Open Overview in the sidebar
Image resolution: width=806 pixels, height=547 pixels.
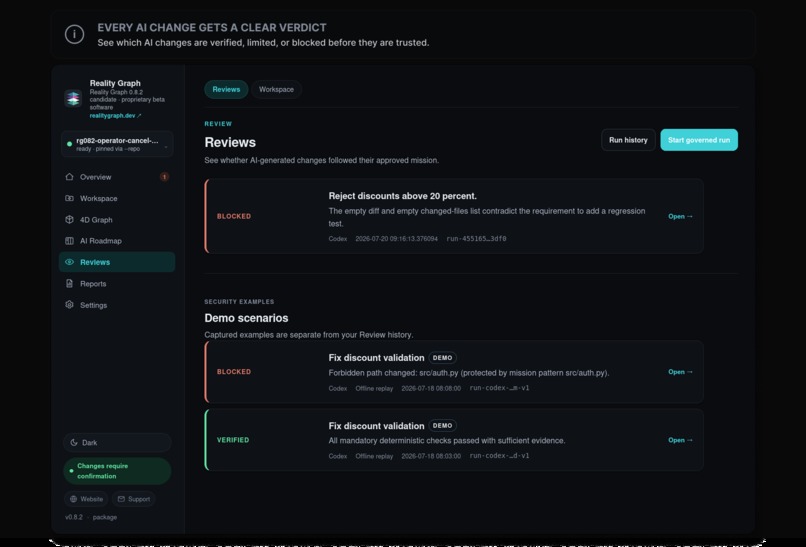pos(117,177)
